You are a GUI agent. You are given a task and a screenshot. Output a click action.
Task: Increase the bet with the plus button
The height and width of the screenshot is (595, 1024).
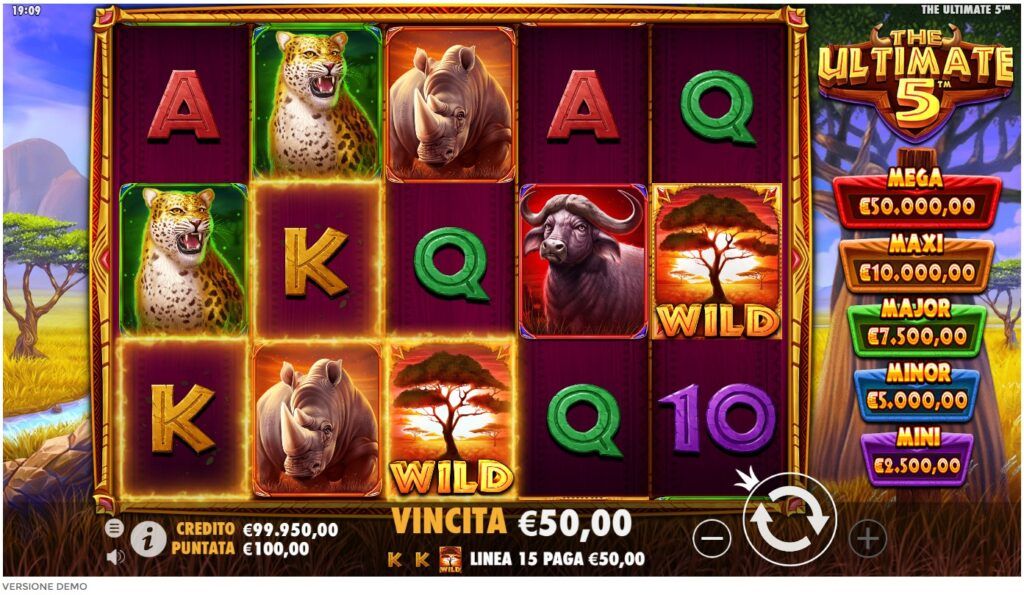coord(867,539)
